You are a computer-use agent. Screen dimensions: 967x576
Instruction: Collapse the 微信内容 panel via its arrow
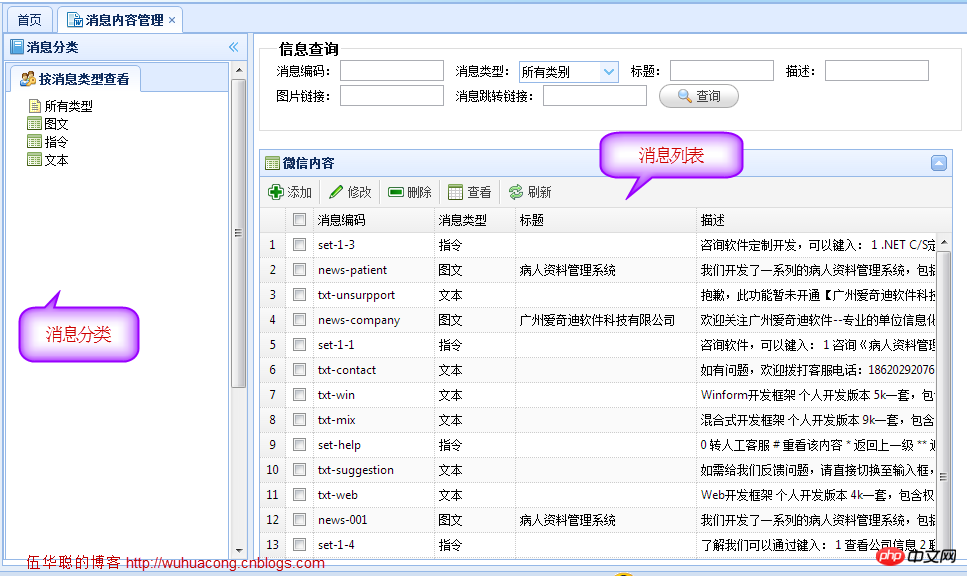click(x=938, y=163)
